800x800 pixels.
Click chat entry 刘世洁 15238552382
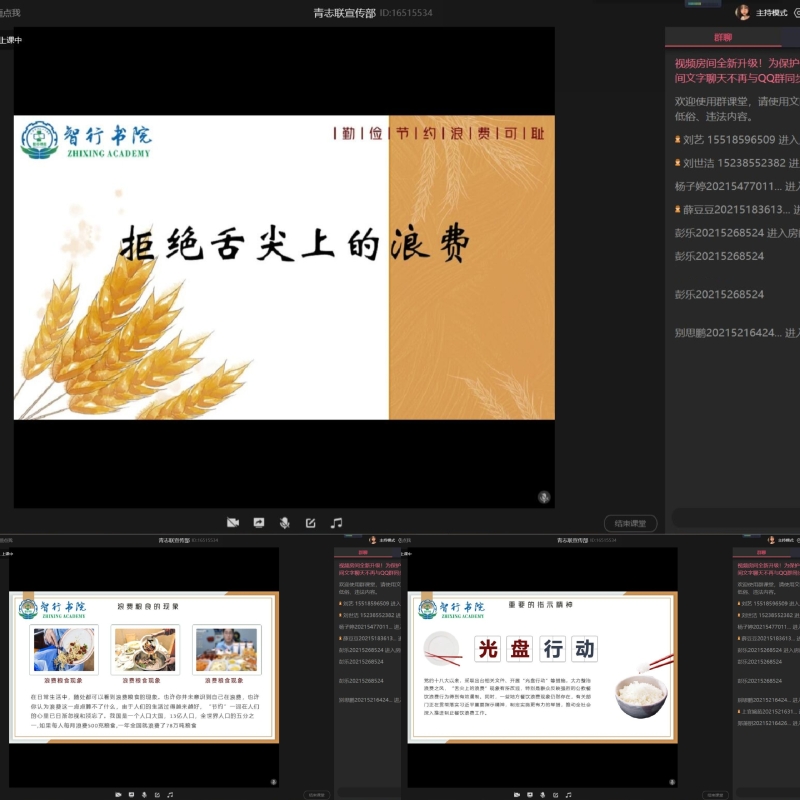pyautogui.click(x=737, y=163)
